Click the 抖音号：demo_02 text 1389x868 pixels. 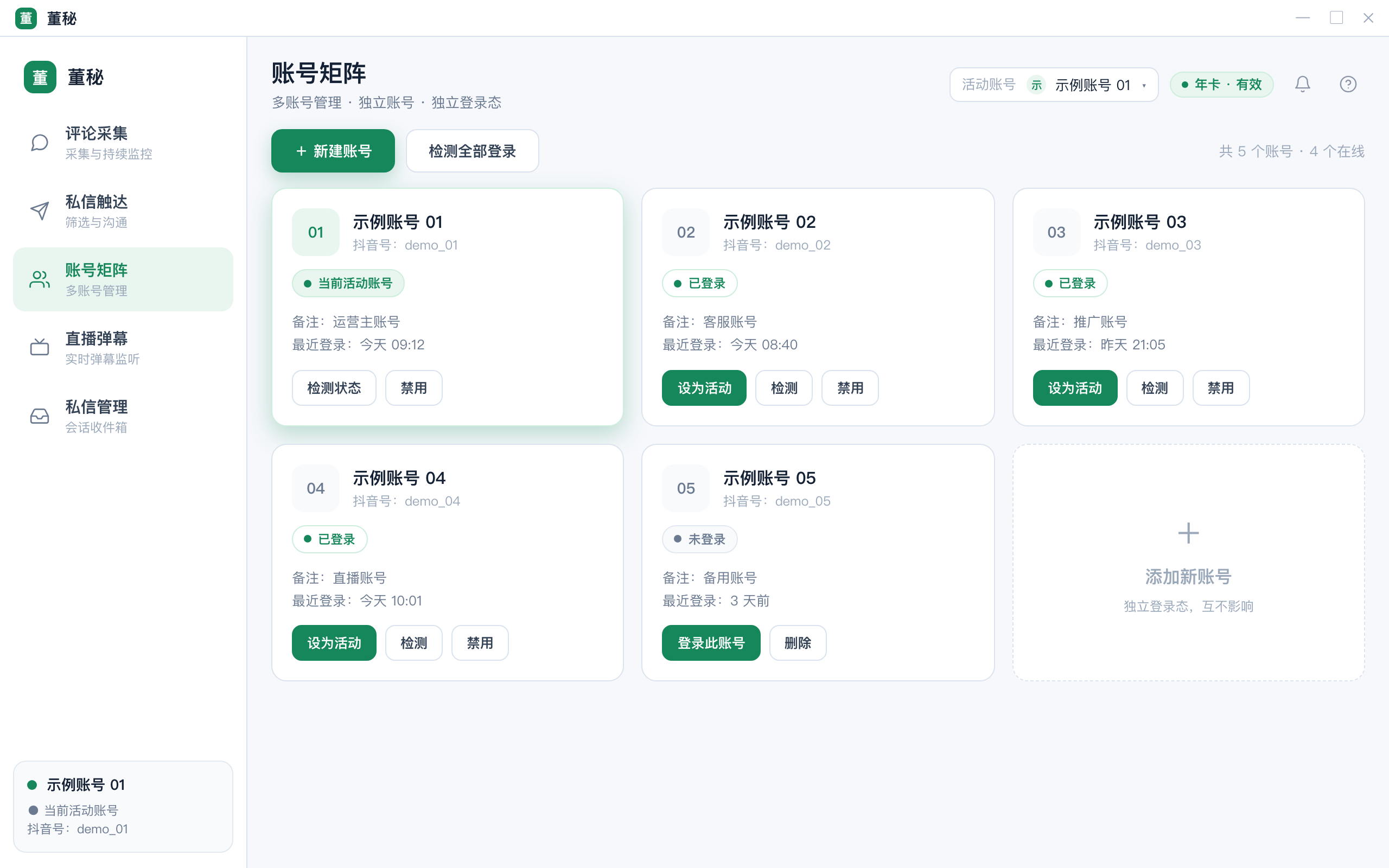tap(776, 245)
